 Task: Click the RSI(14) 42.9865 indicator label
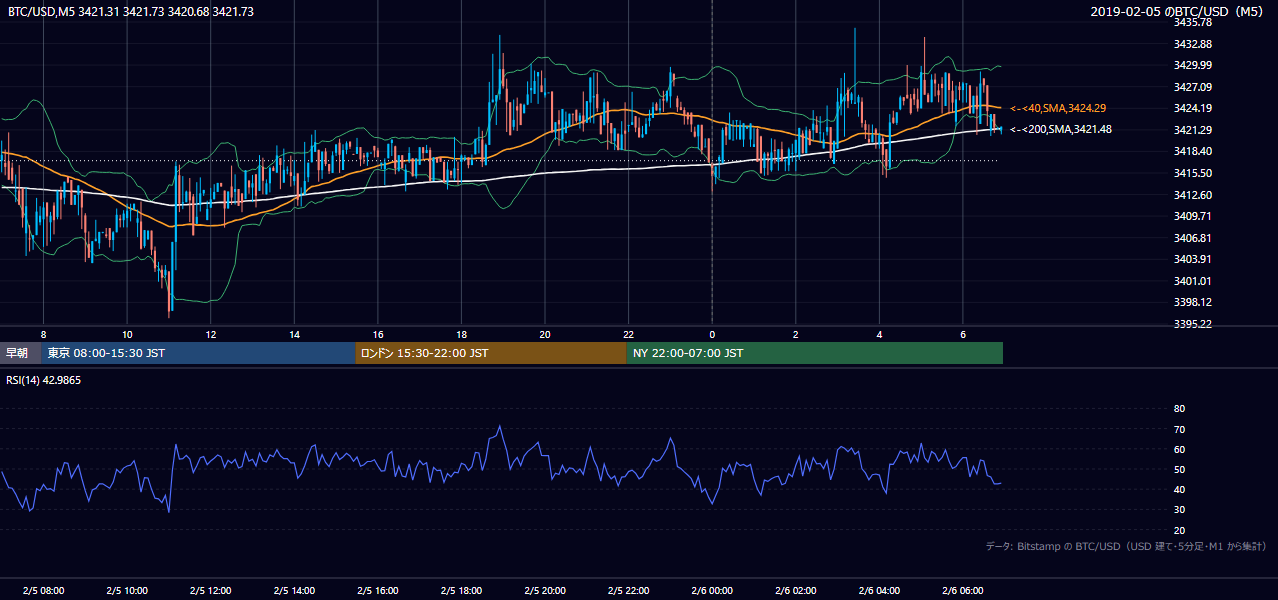click(43, 380)
